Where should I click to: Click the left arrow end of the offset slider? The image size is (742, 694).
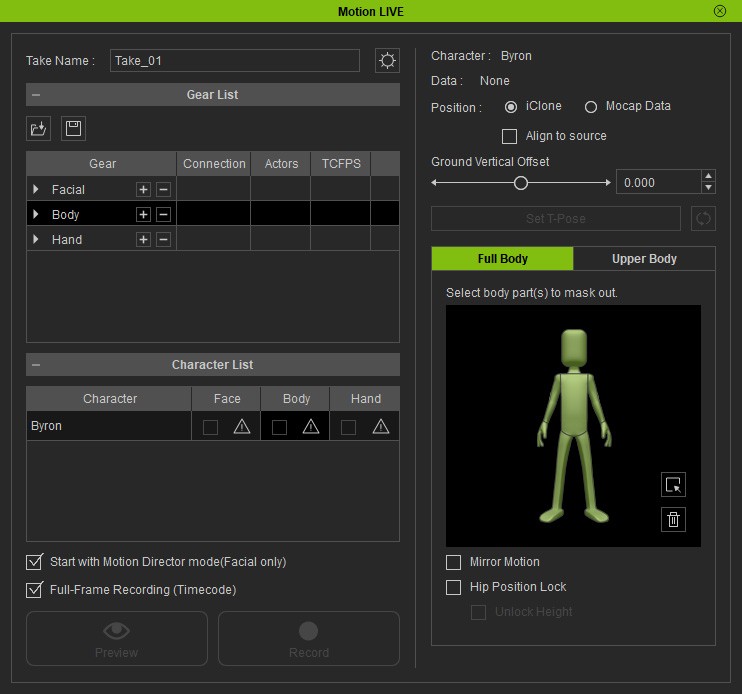click(x=434, y=183)
